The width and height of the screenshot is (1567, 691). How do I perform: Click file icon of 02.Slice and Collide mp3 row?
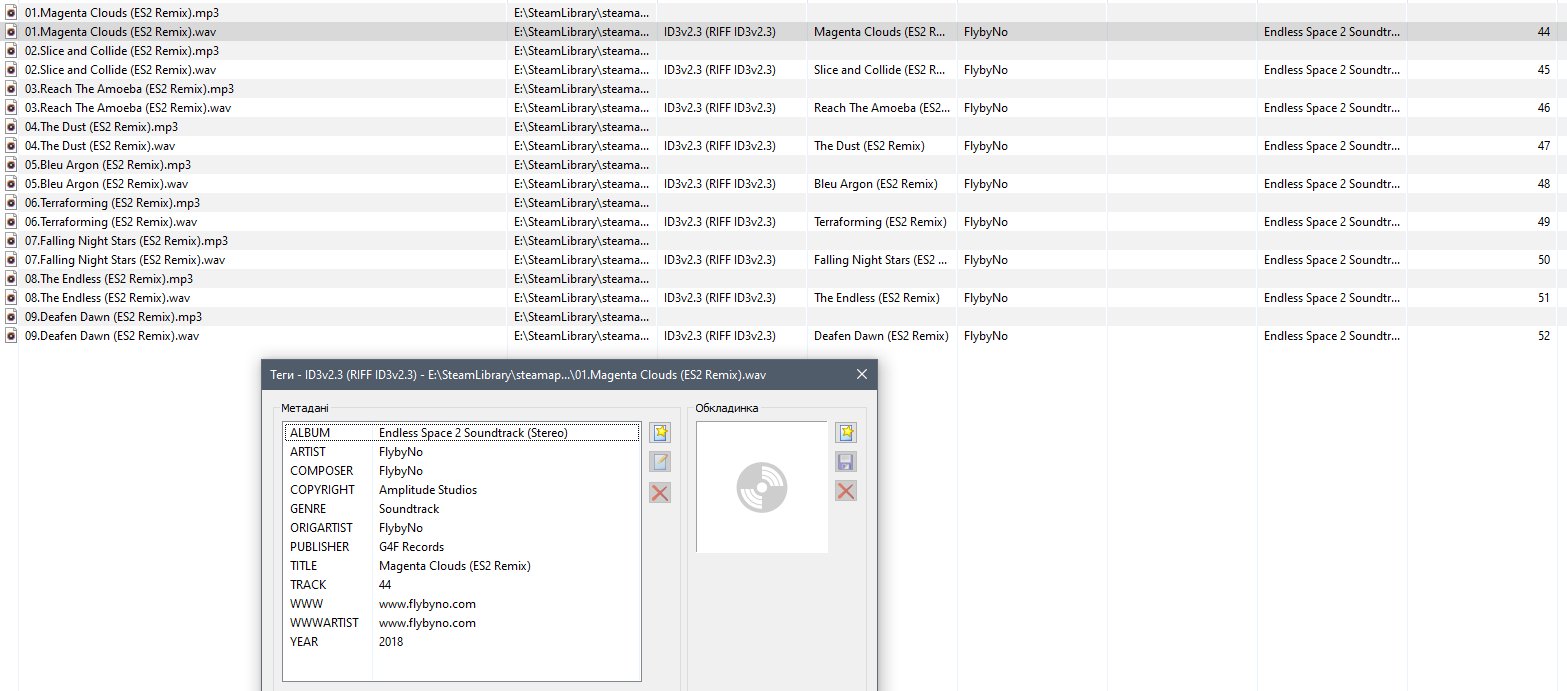(x=12, y=51)
